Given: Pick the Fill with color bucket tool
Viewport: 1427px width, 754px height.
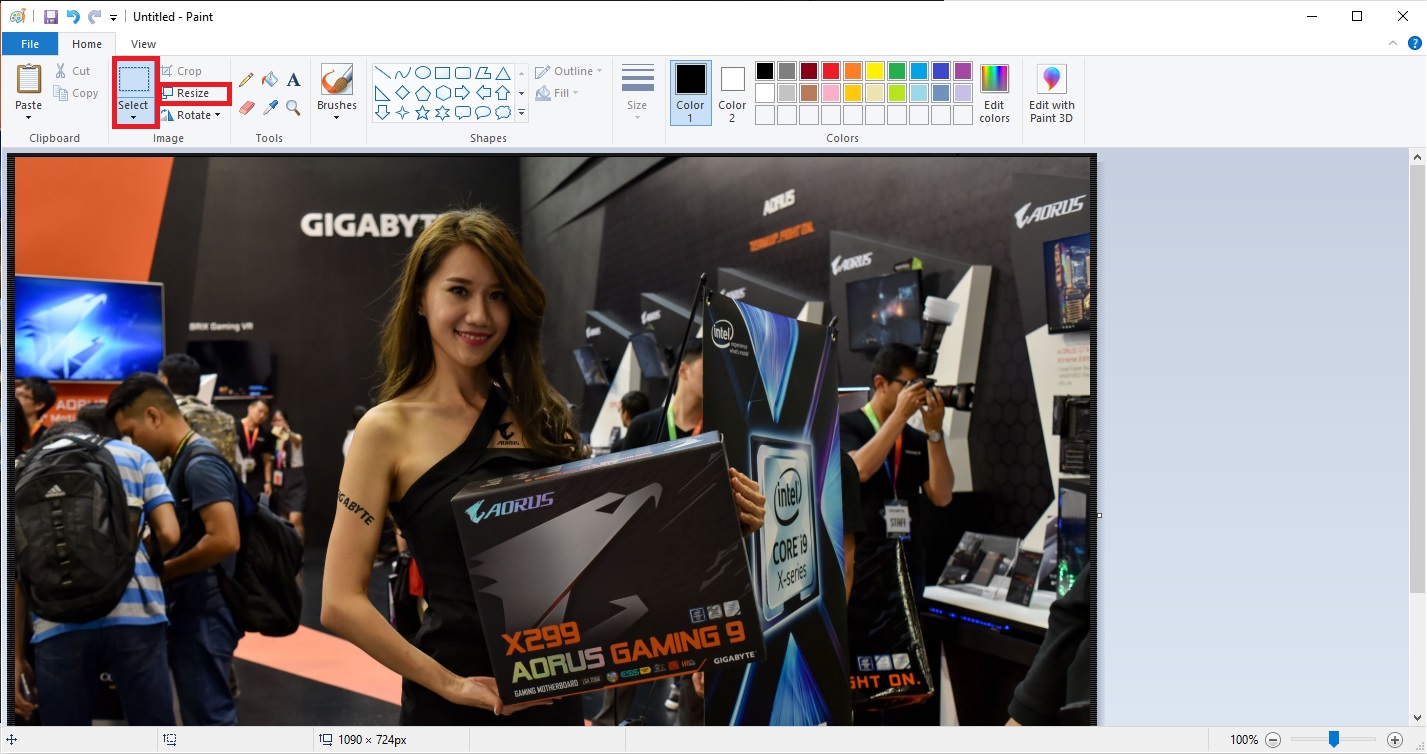Looking at the screenshot, I should click(x=270, y=80).
